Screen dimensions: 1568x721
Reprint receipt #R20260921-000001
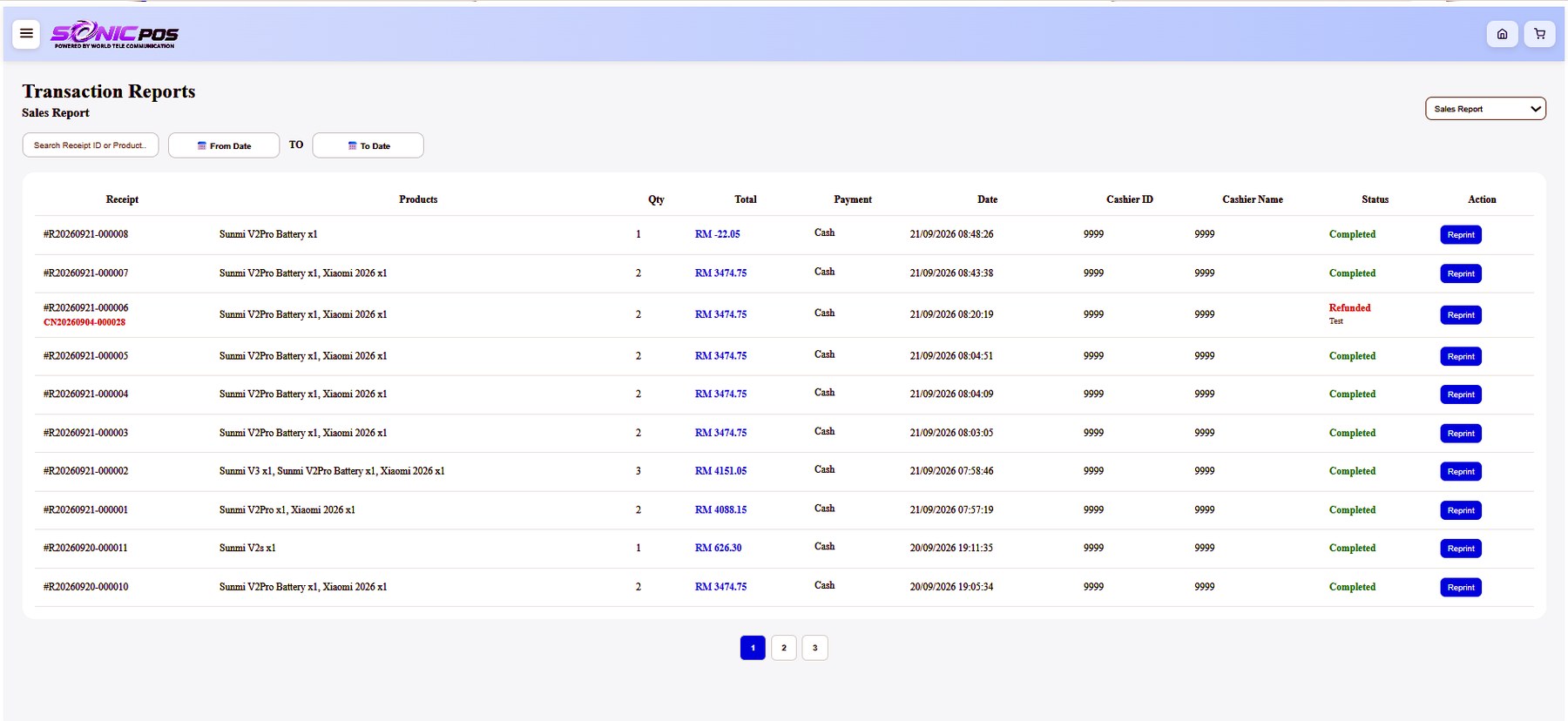click(x=1461, y=510)
